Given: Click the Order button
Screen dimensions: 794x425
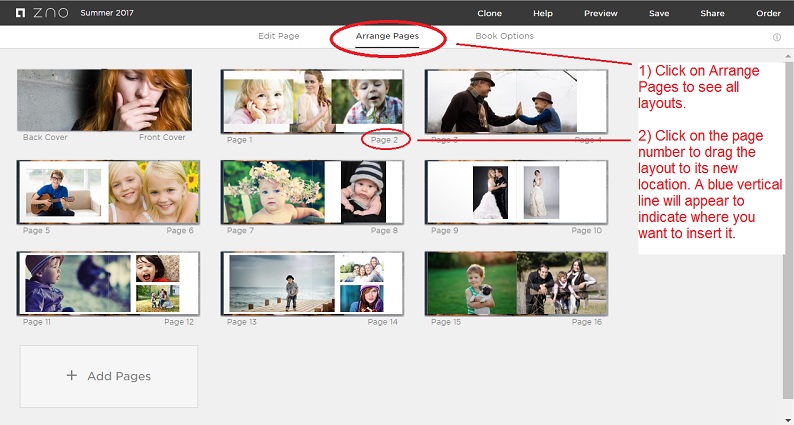Looking at the screenshot, I should tap(768, 13).
